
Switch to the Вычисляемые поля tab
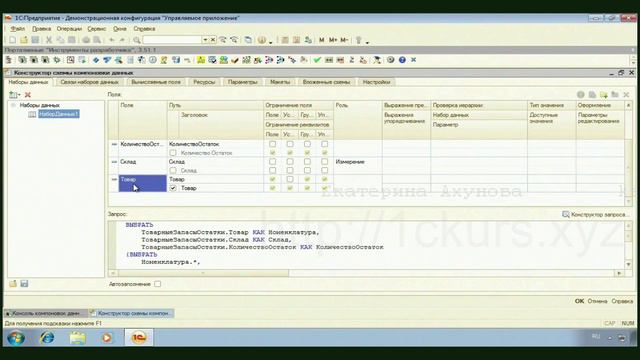point(156,82)
